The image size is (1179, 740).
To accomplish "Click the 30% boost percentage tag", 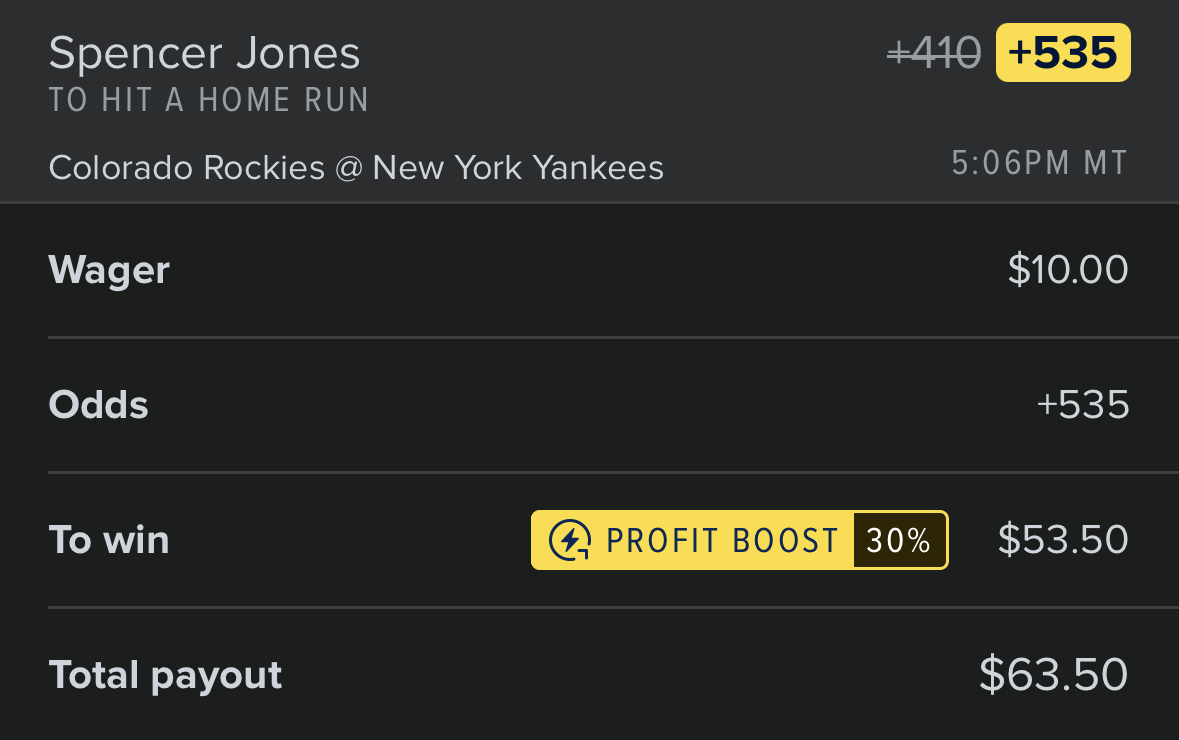I will point(899,540).
